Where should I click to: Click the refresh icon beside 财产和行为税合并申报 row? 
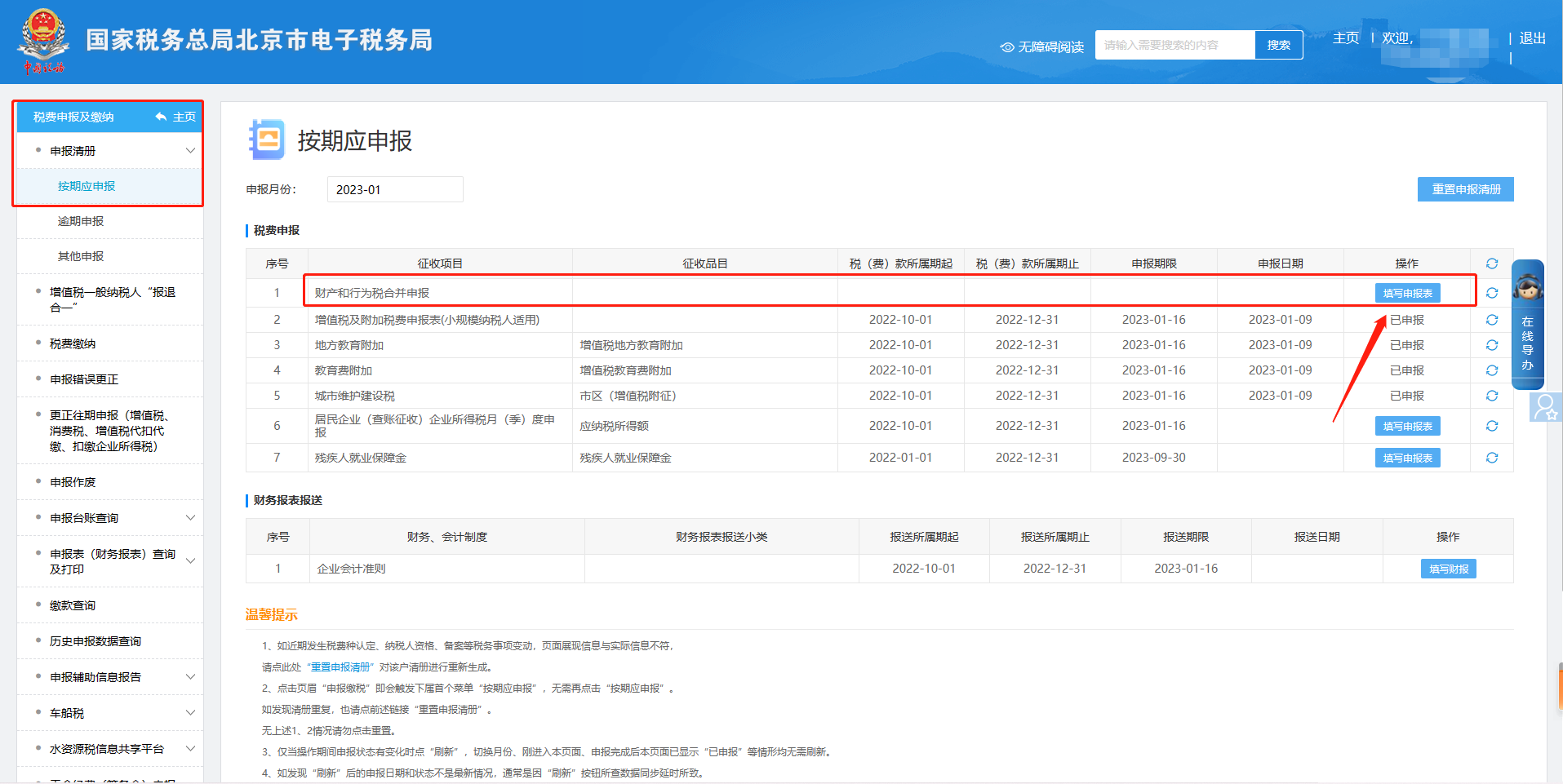pyautogui.click(x=1492, y=291)
